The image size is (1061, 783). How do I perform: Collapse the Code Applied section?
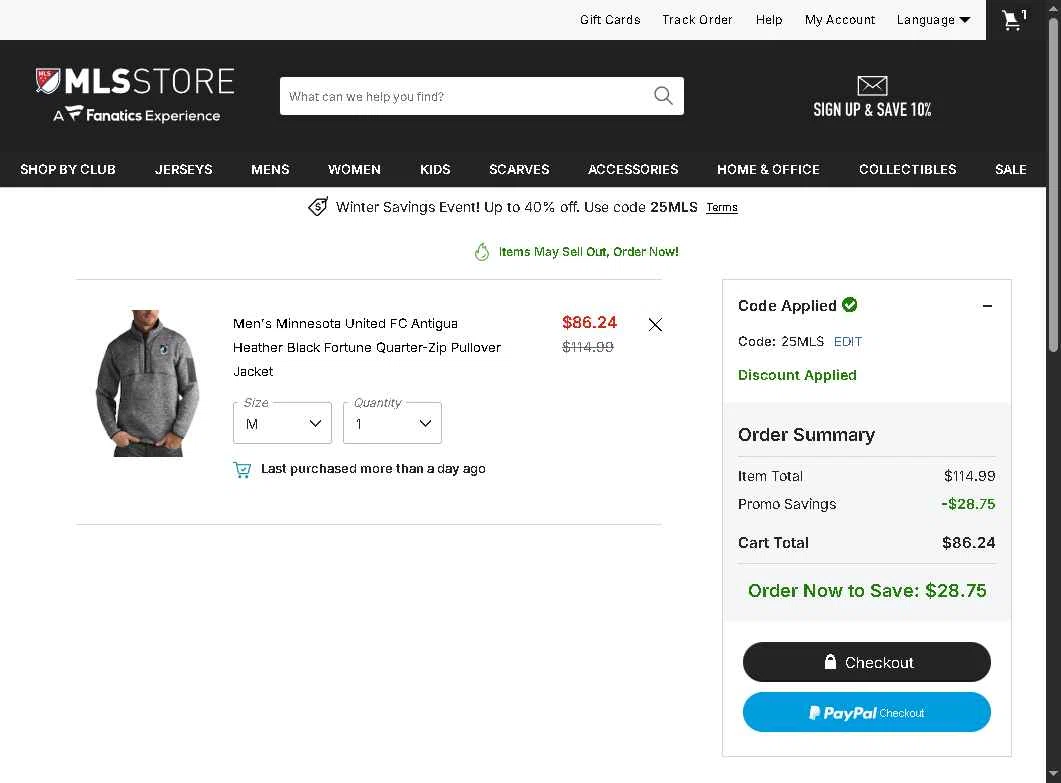point(987,306)
